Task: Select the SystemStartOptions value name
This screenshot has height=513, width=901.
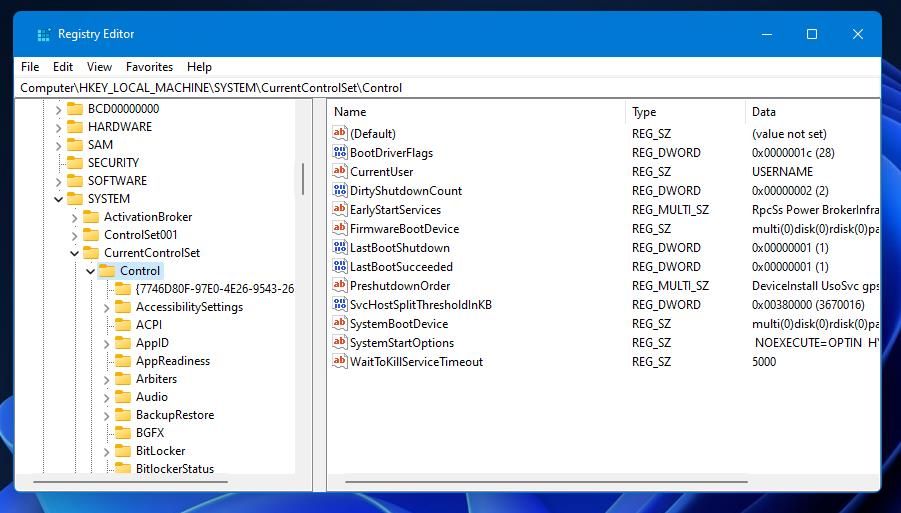Action: (402, 342)
